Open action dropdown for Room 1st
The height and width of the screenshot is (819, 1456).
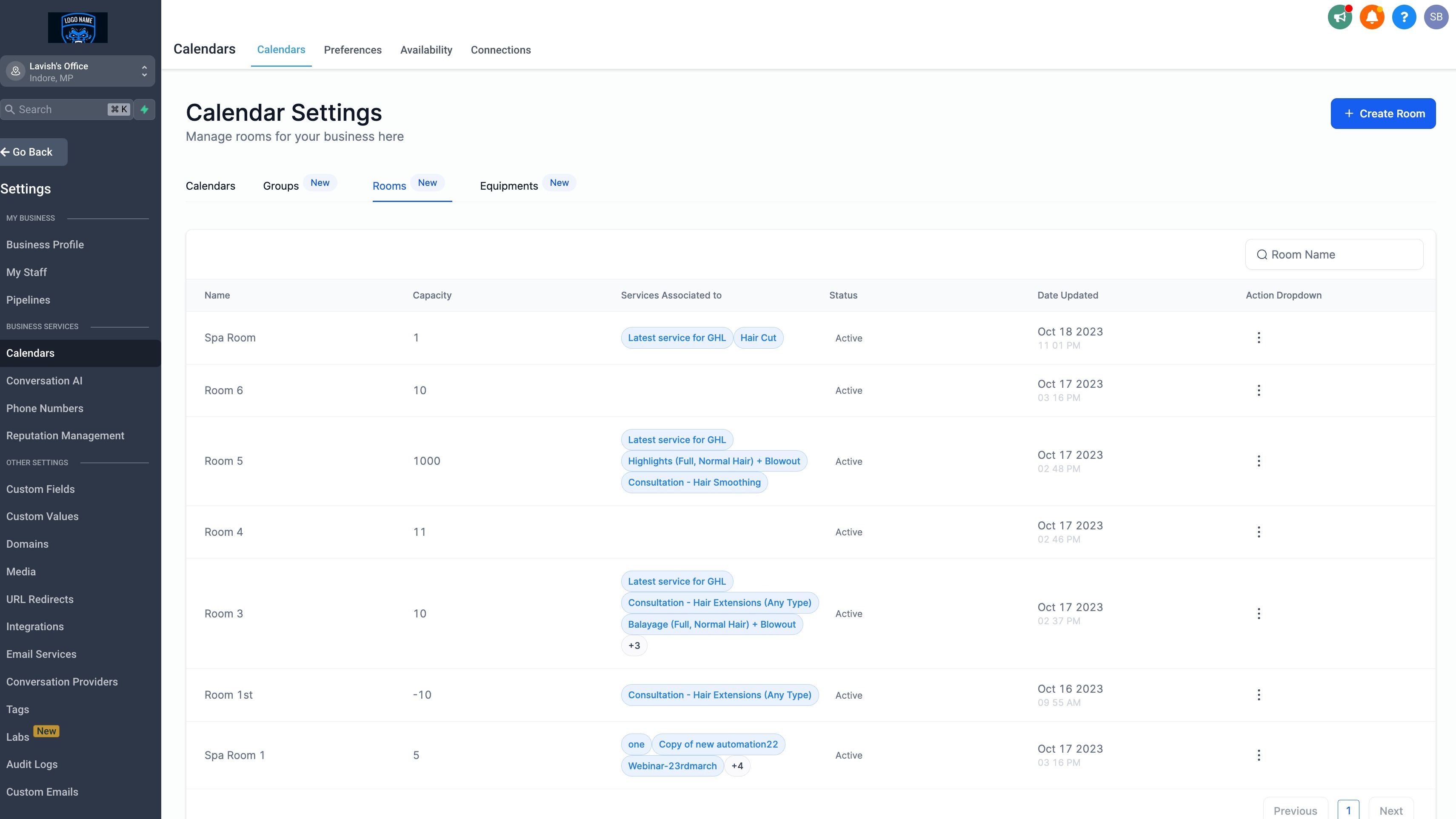[1258, 695]
